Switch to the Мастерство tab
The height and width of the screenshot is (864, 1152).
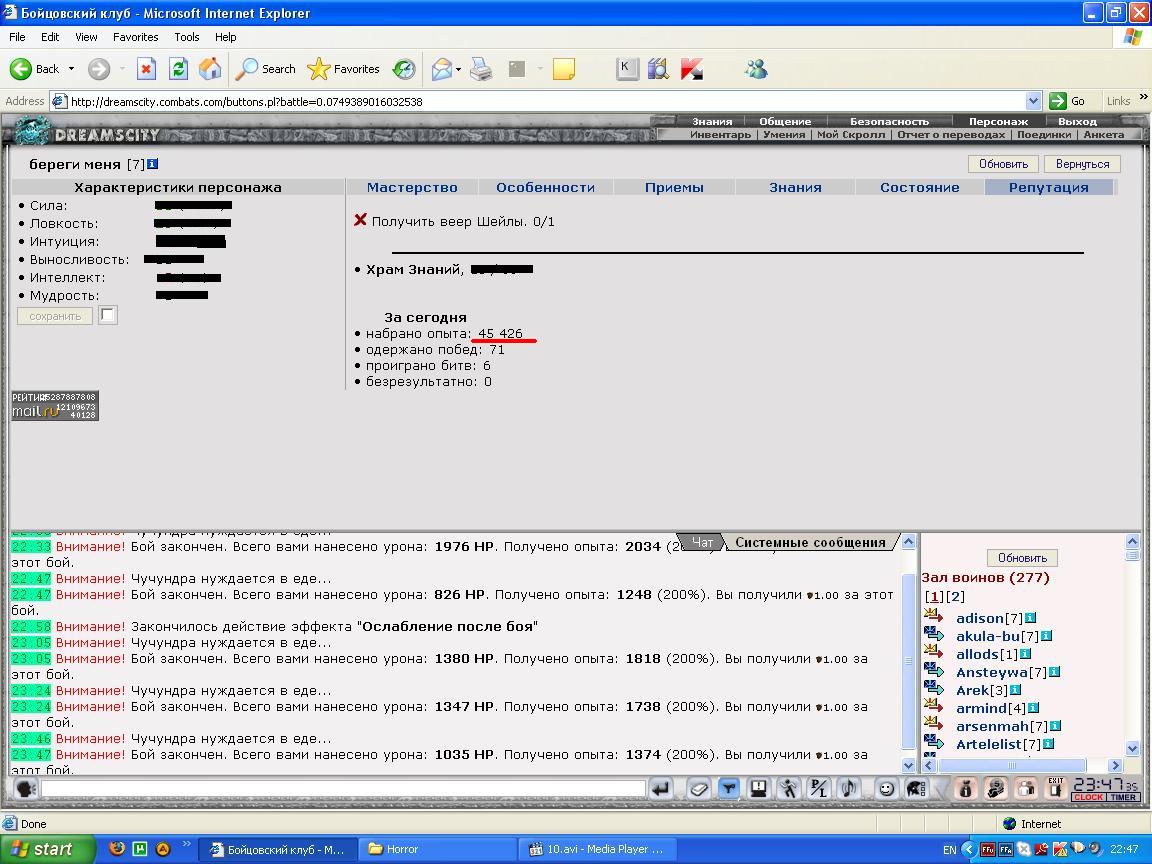pos(412,187)
